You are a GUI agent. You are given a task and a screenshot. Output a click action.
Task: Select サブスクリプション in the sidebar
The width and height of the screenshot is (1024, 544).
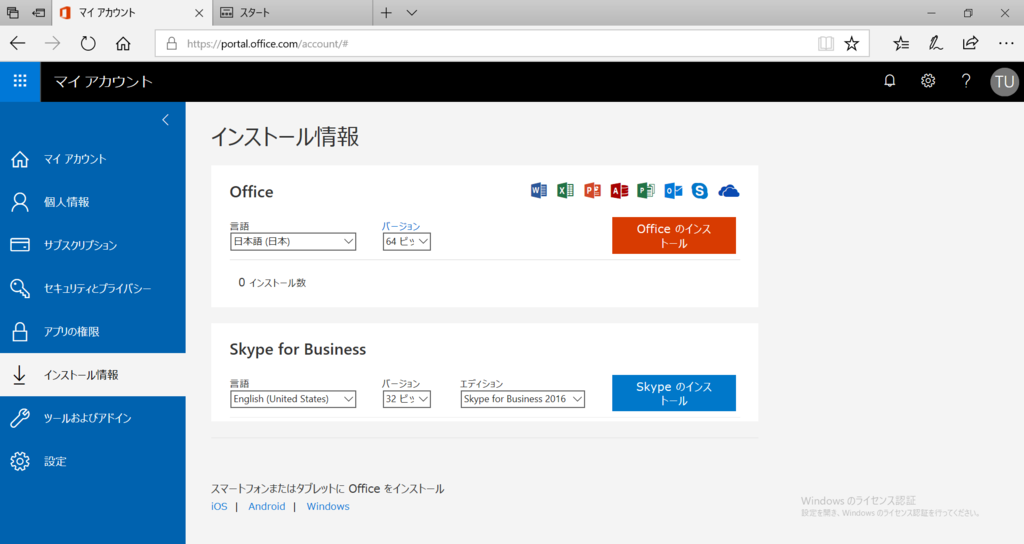[x=93, y=245]
